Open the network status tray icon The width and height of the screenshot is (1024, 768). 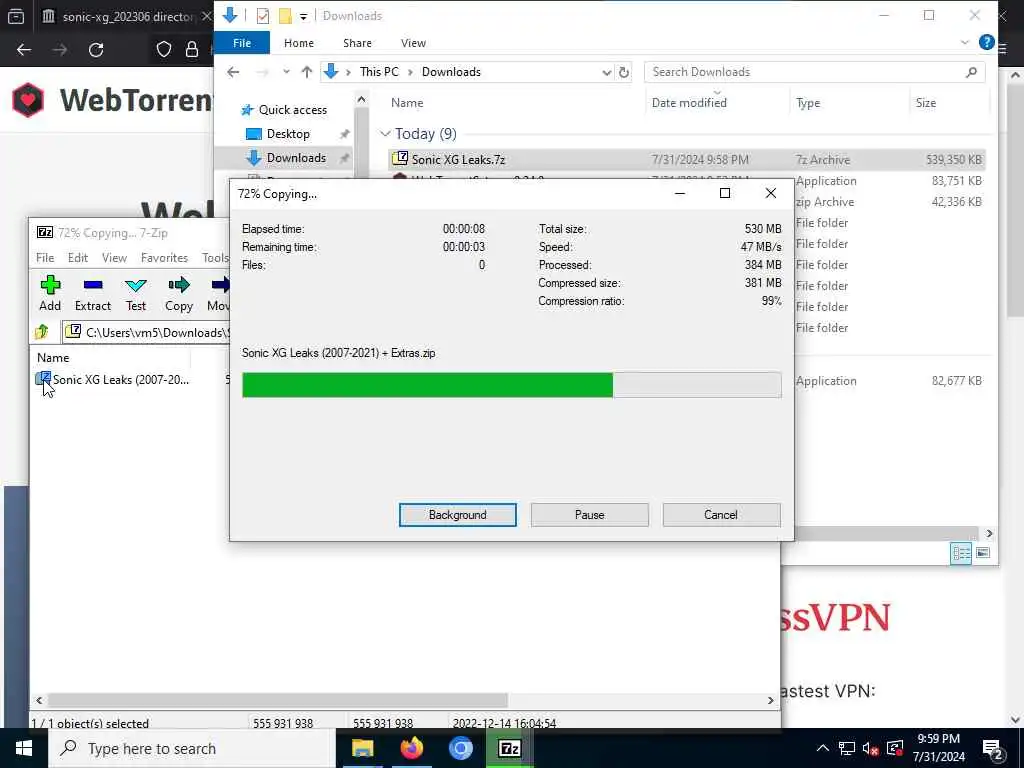(847, 748)
